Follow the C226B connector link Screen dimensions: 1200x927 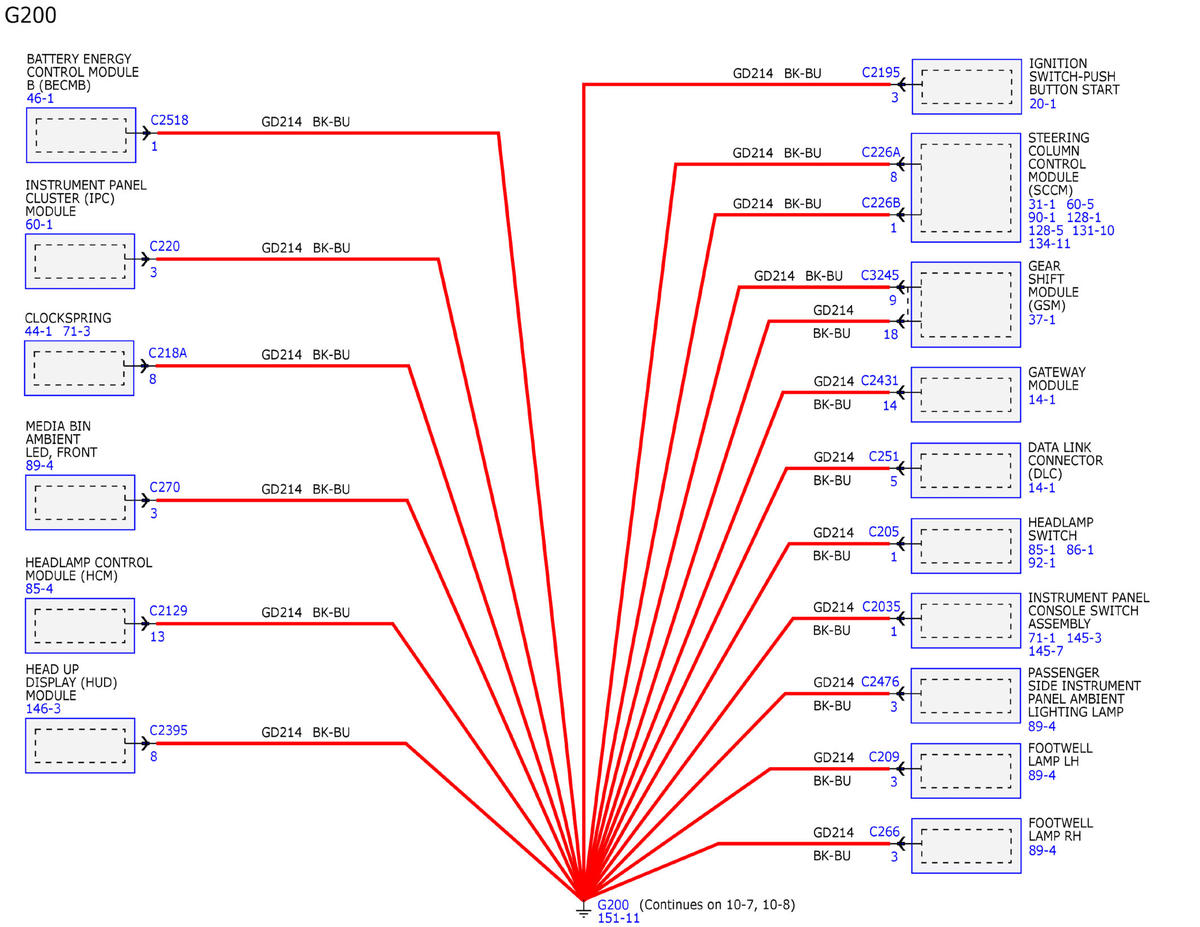pyautogui.click(x=881, y=204)
